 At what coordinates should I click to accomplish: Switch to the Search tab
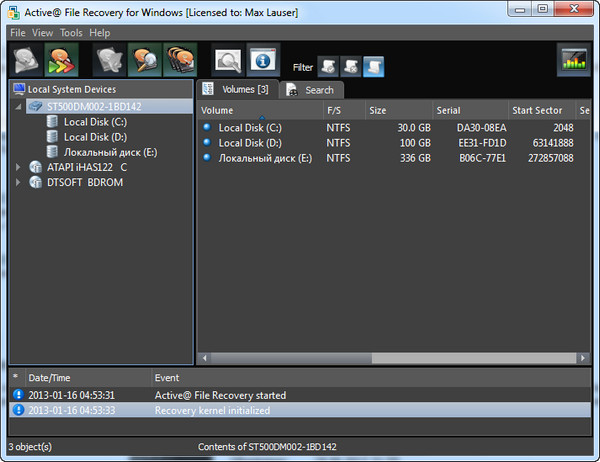(x=311, y=90)
